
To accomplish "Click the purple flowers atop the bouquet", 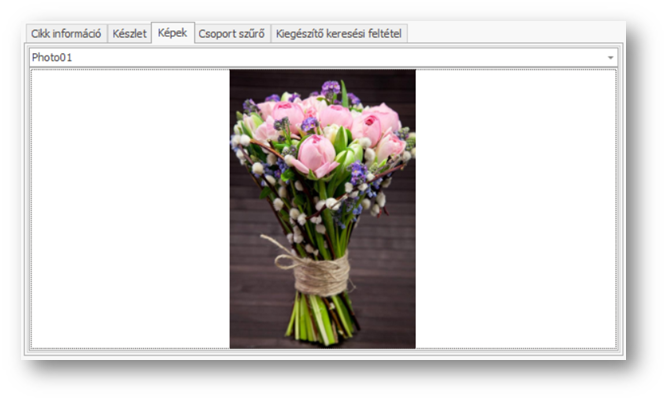I will tap(331, 89).
